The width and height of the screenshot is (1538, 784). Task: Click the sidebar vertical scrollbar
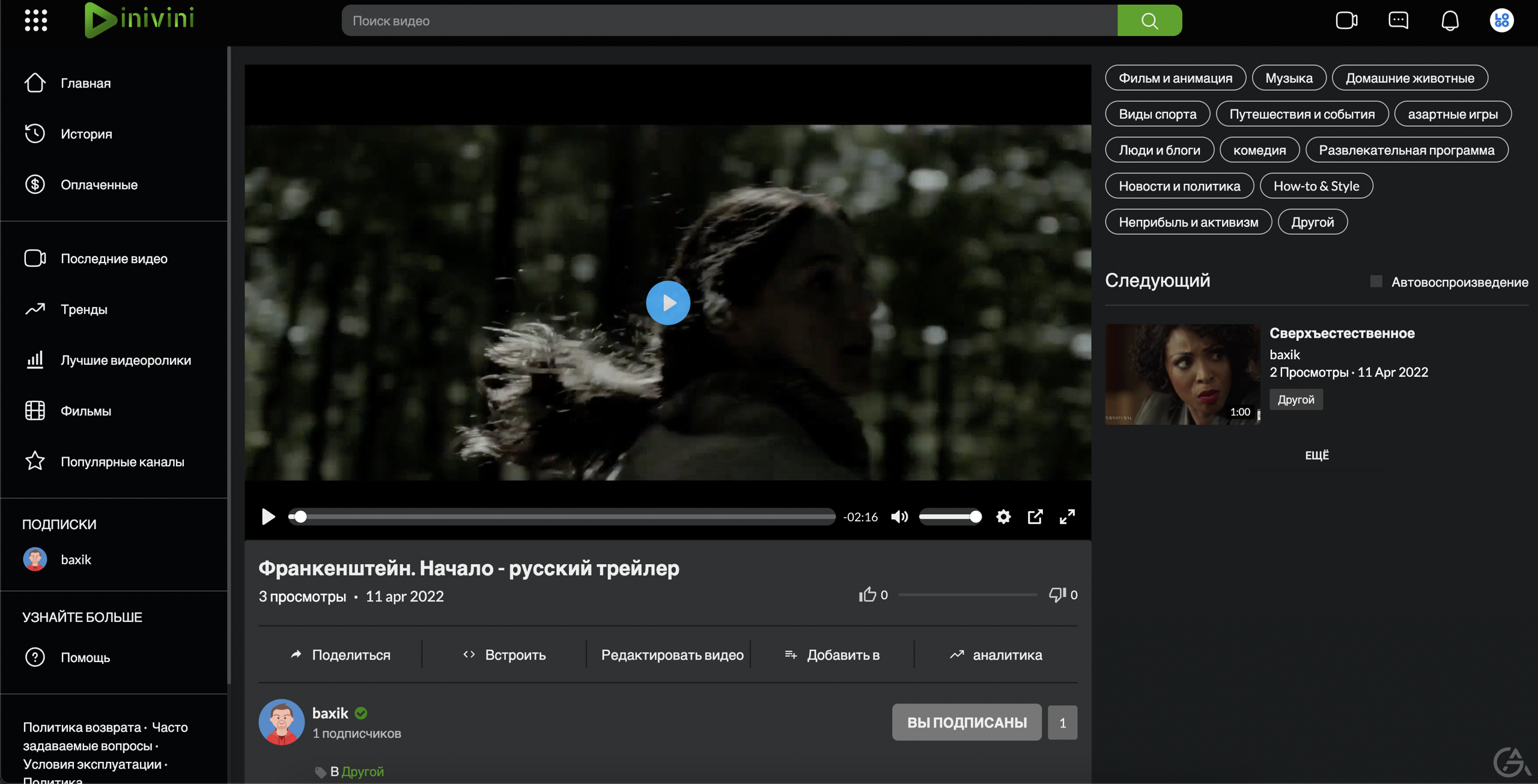(229, 365)
